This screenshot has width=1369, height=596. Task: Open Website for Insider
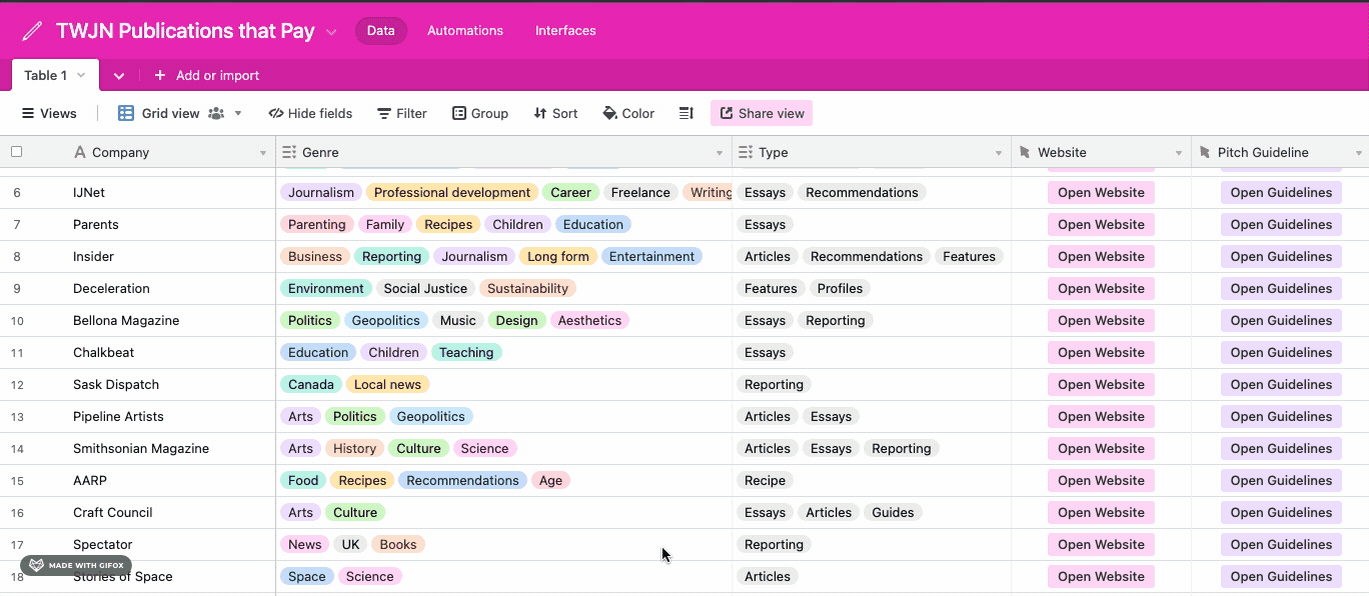point(1101,256)
